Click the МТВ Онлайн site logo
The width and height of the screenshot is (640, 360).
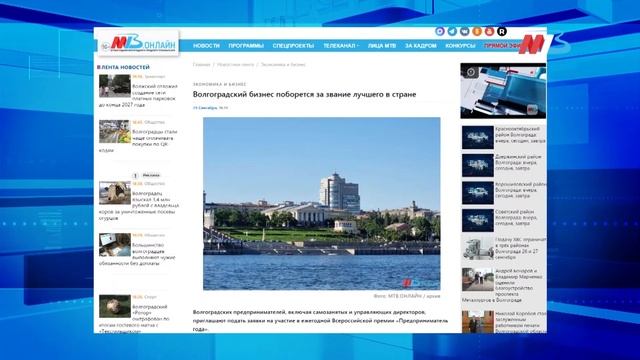pyautogui.click(x=139, y=43)
